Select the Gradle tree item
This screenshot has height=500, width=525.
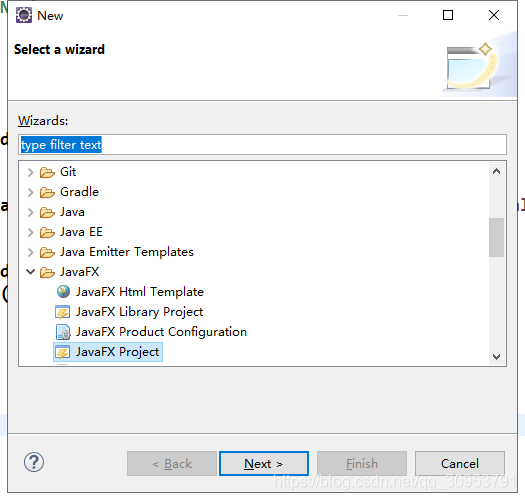click(x=79, y=192)
